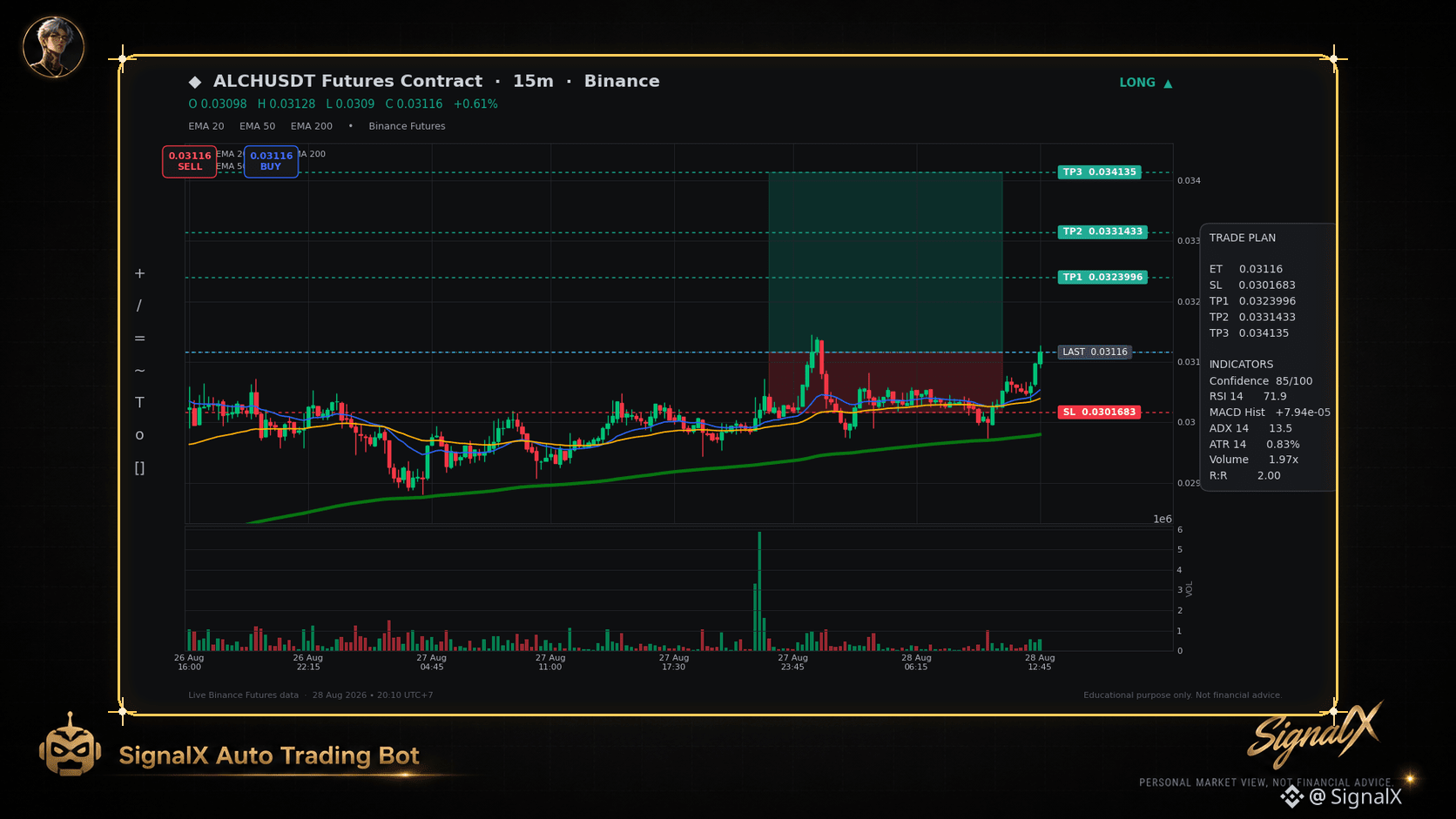Click the ADX 14 value 13.5
Screen dimensions: 1456x819
(x=1250, y=428)
